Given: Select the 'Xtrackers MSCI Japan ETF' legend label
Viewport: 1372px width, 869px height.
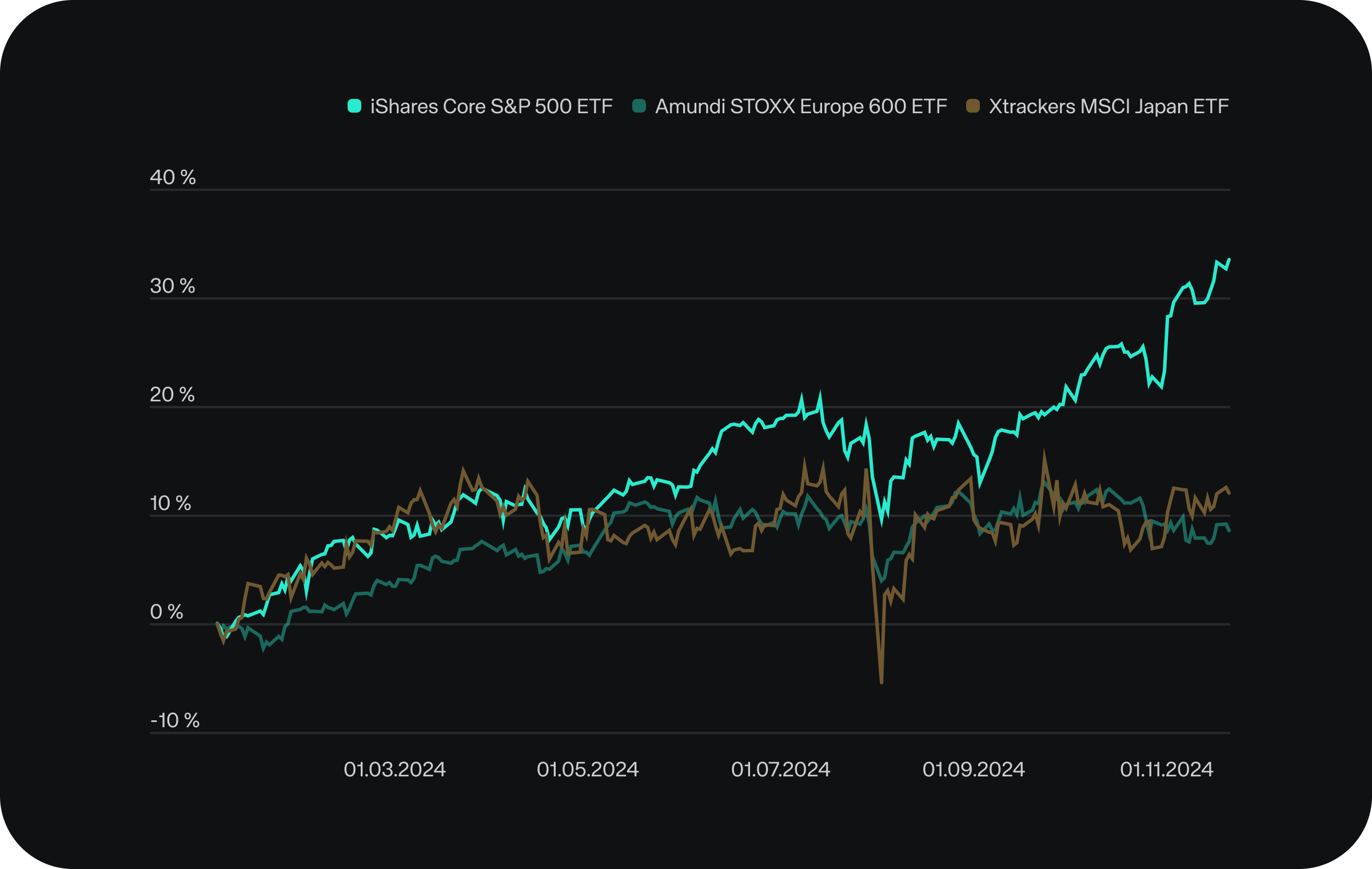Looking at the screenshot, I should 1109,106.
